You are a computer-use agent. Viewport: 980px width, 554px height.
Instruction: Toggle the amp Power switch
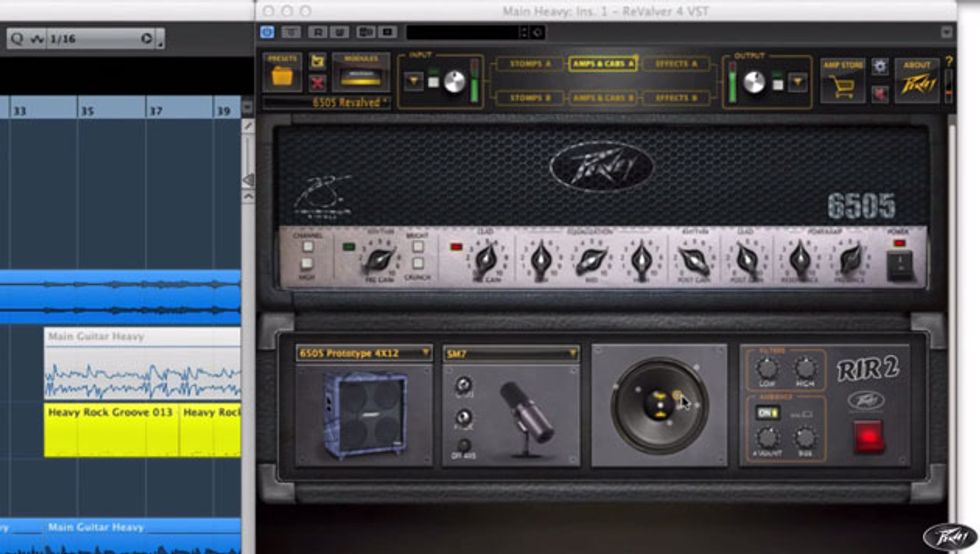899,264
